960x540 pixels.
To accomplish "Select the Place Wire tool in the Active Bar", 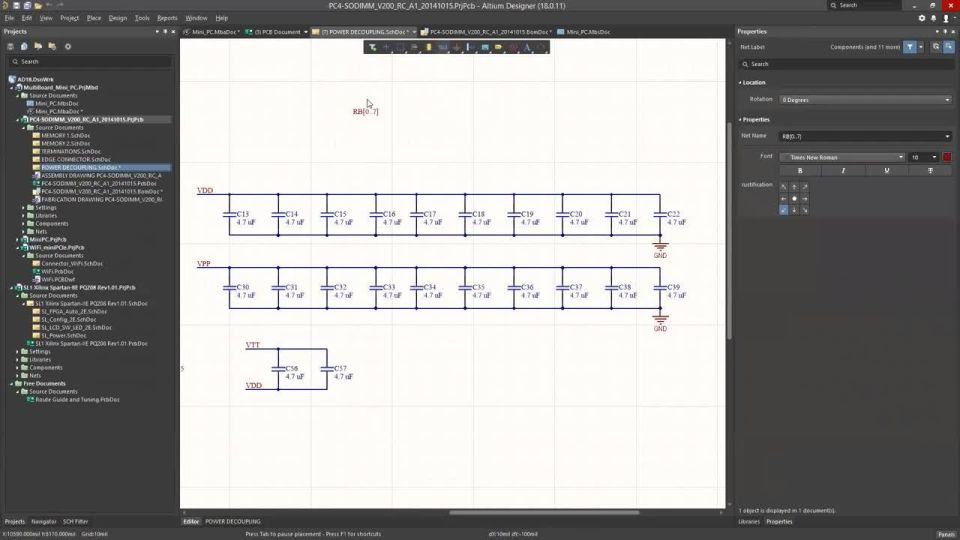I will point(443,47).
